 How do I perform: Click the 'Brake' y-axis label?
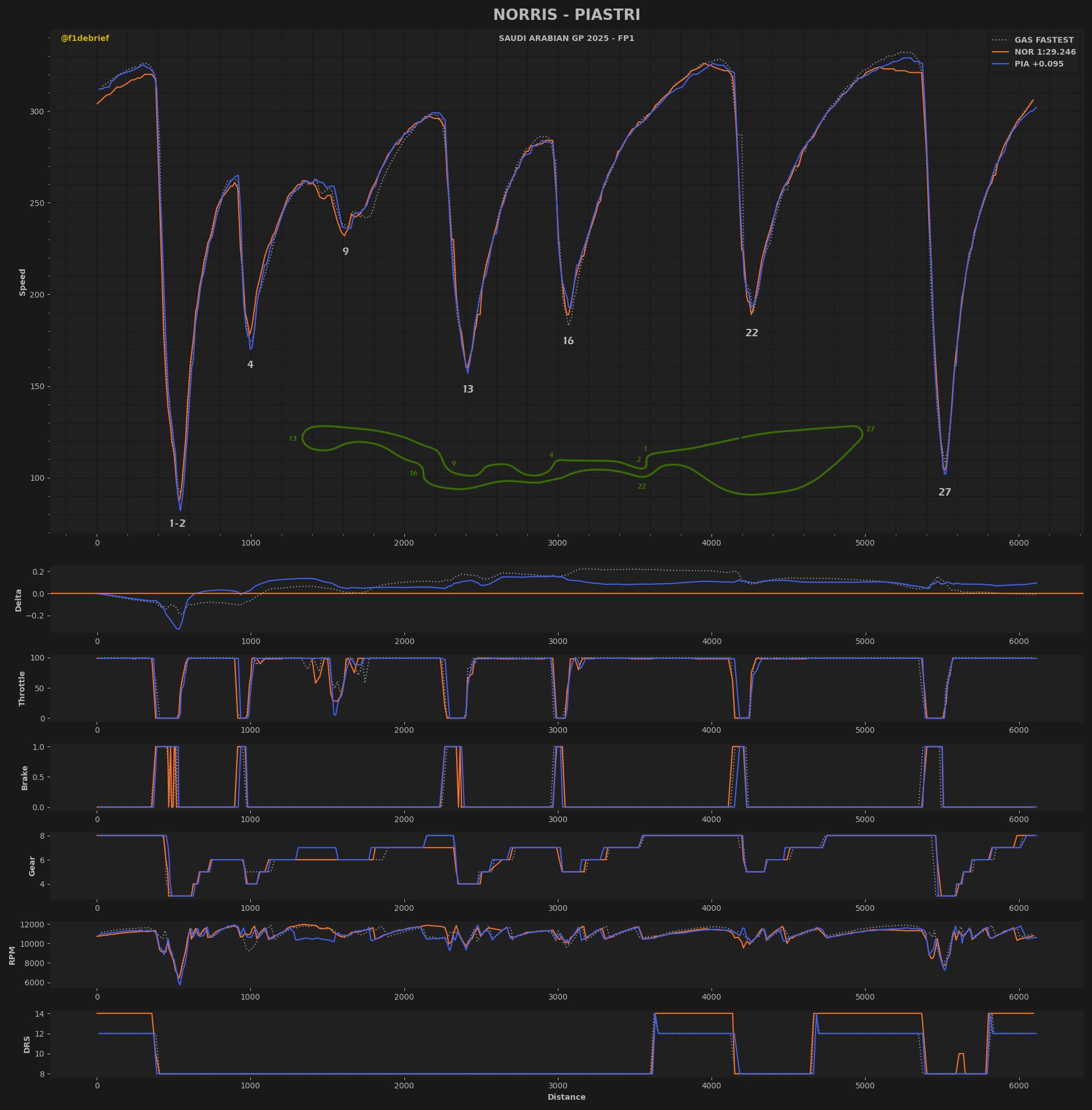[24, 778]
